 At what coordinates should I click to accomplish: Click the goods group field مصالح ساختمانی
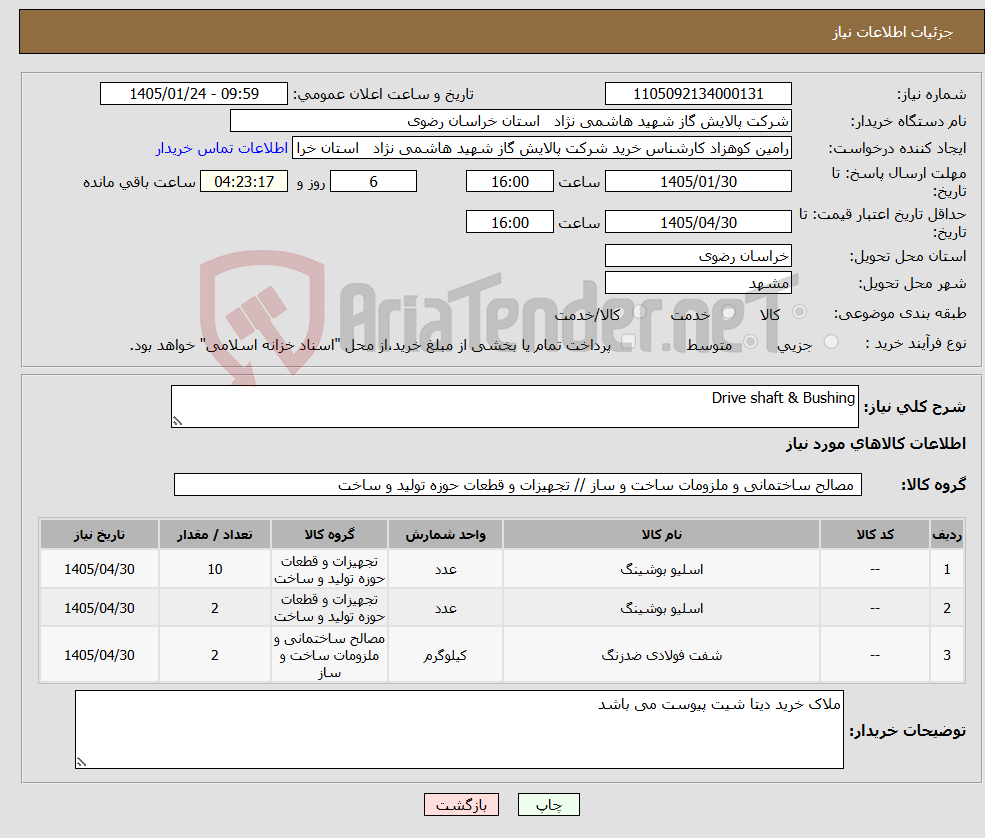[x=518, y=485]
